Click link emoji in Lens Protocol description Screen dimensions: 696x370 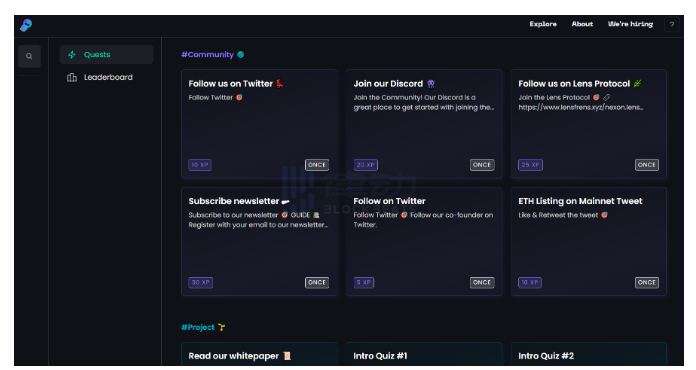pos(606,97)
